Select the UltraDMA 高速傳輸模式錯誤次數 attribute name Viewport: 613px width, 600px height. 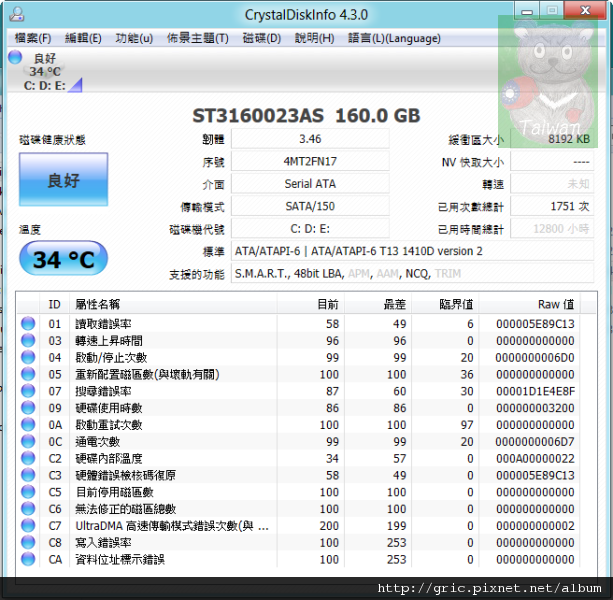(x=172, y=526)
